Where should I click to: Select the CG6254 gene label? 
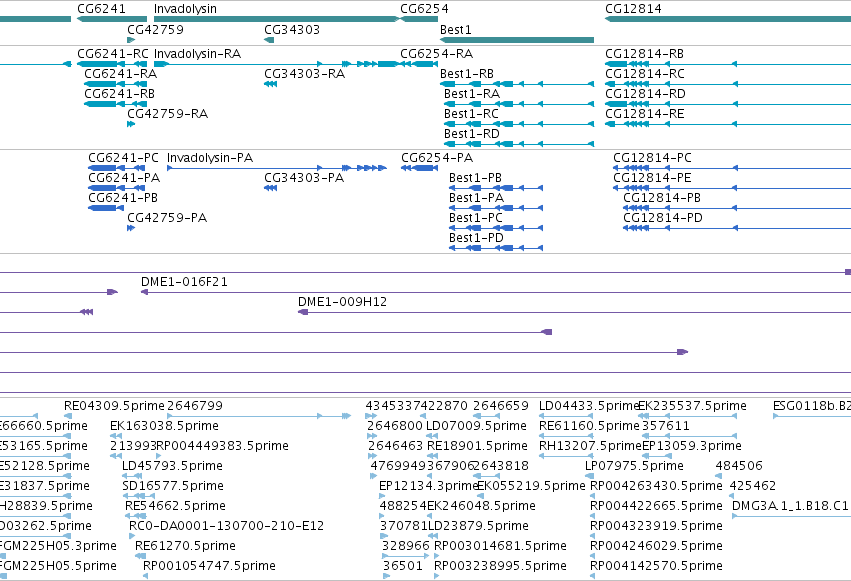pos(424,9)
